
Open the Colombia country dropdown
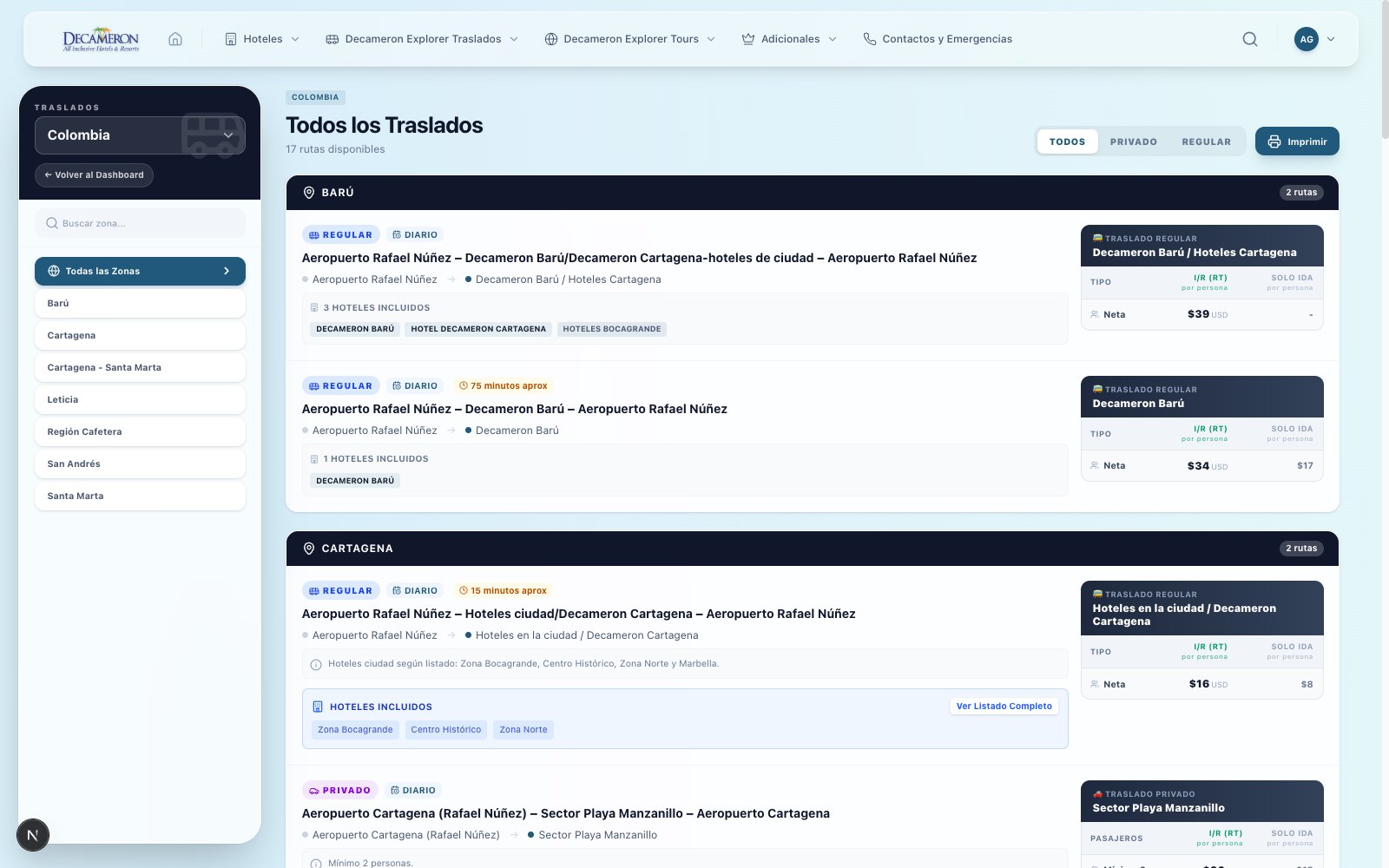pyautogui.click(x=140, y=135)
